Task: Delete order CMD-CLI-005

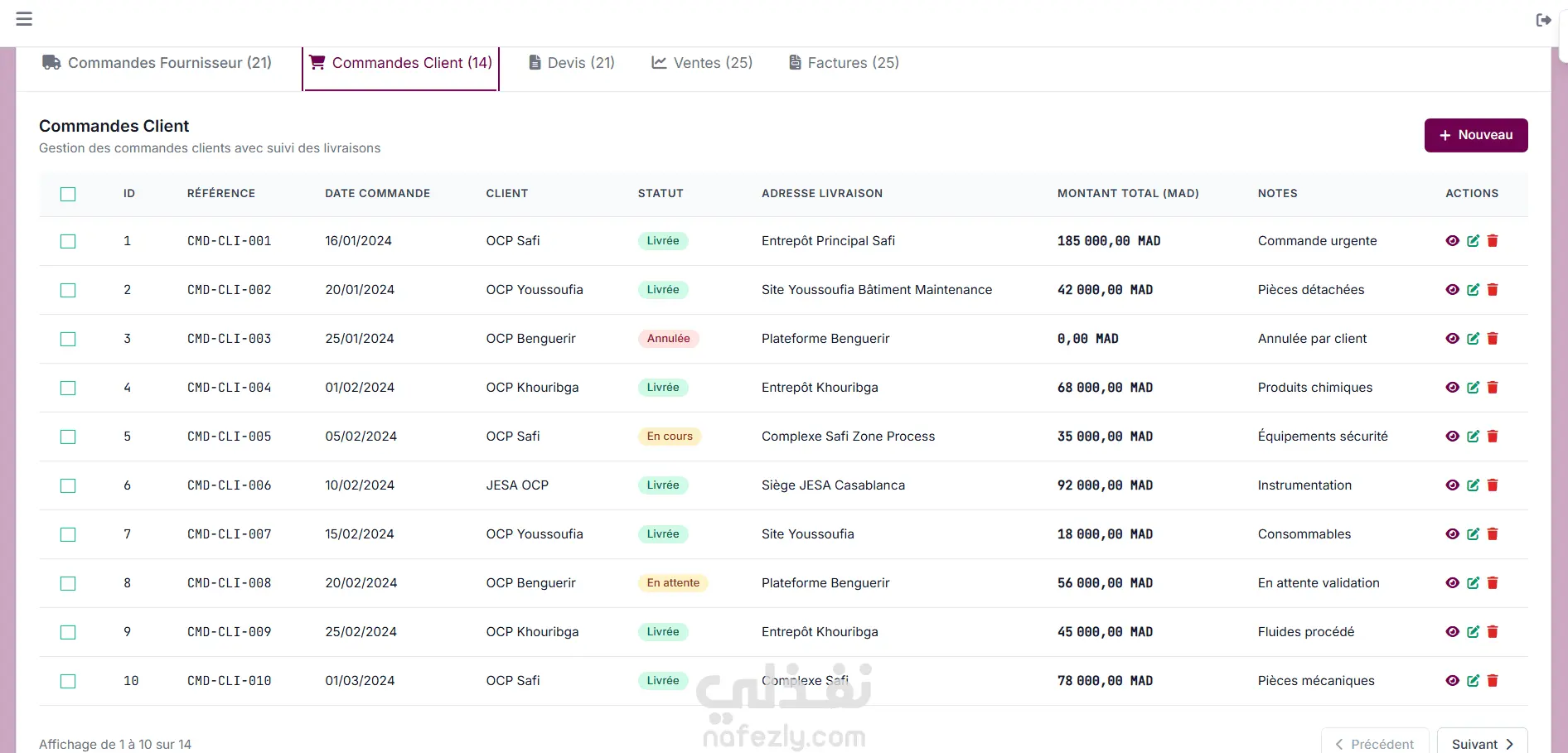Action: (x=1493, y=437)
